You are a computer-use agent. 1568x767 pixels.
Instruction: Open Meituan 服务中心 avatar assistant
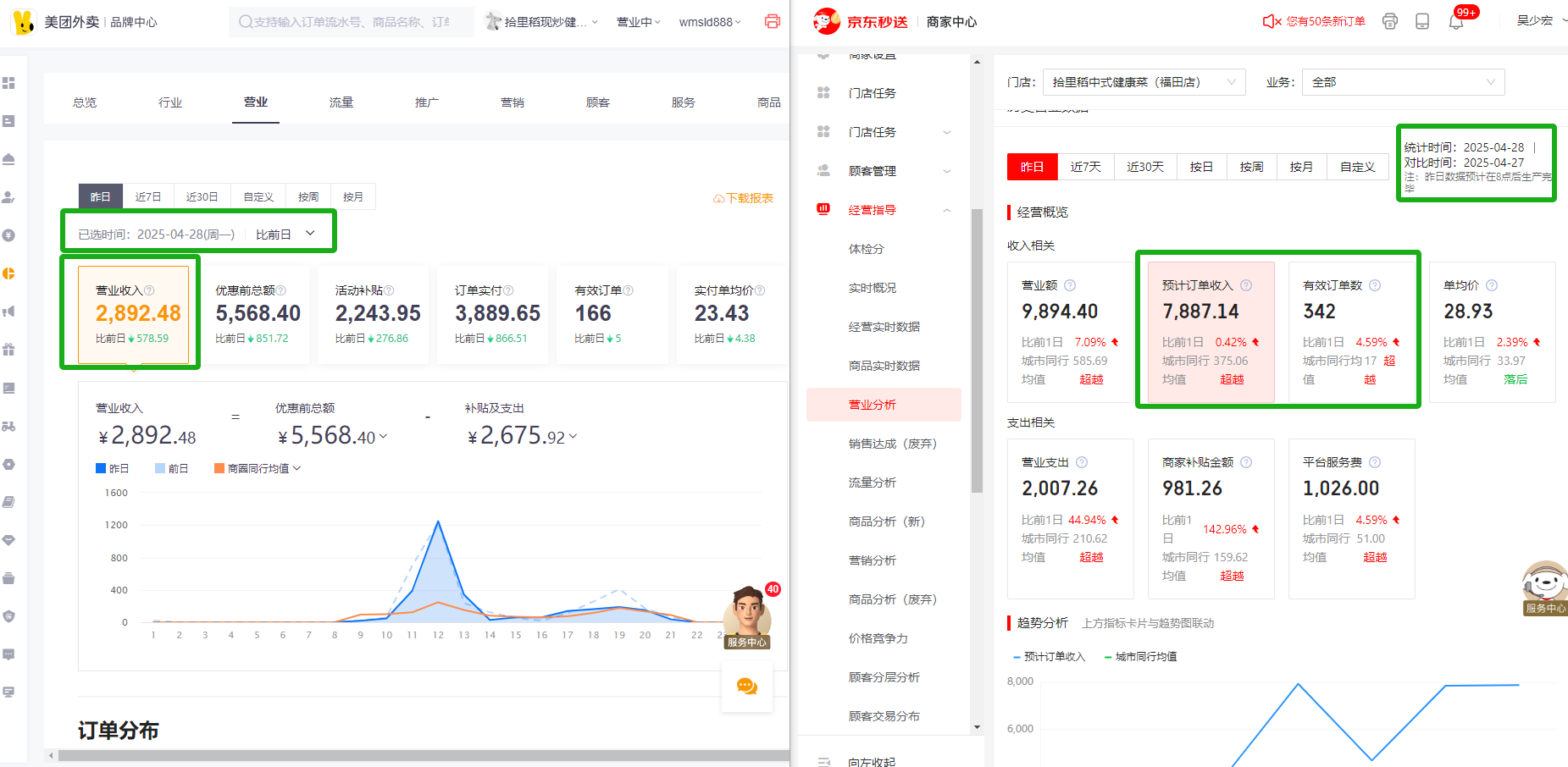click(747, 617)
